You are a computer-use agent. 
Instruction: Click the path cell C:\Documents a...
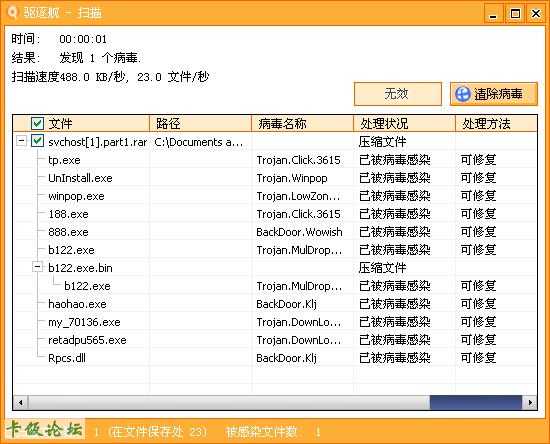click(x=199, y=142)
